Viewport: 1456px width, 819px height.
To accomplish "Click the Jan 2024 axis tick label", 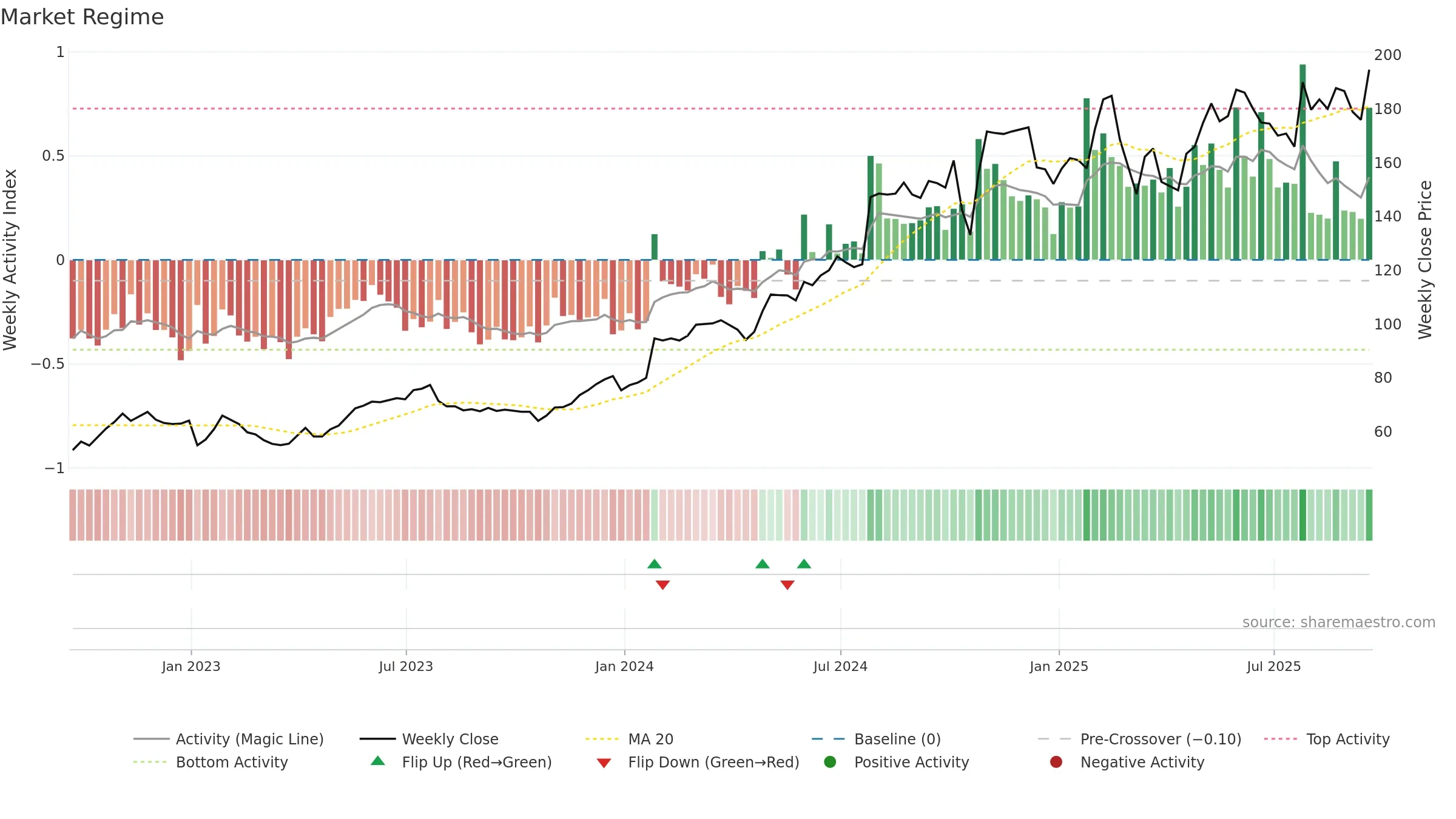I will (x=624, y=667).
